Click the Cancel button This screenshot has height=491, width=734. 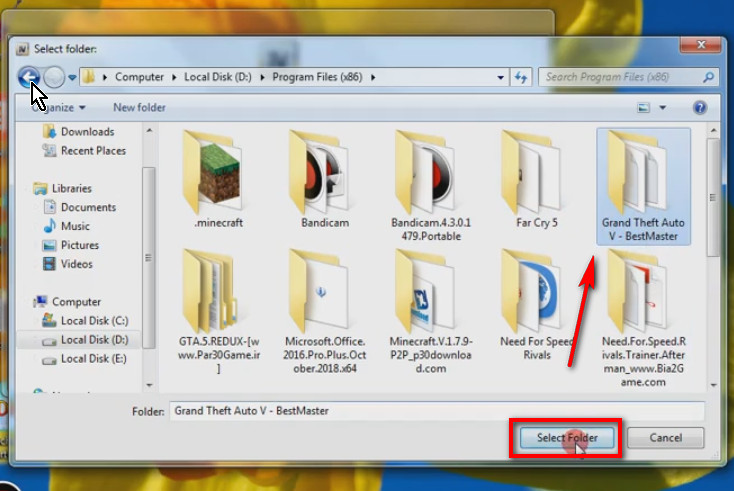tap(665, 438)
